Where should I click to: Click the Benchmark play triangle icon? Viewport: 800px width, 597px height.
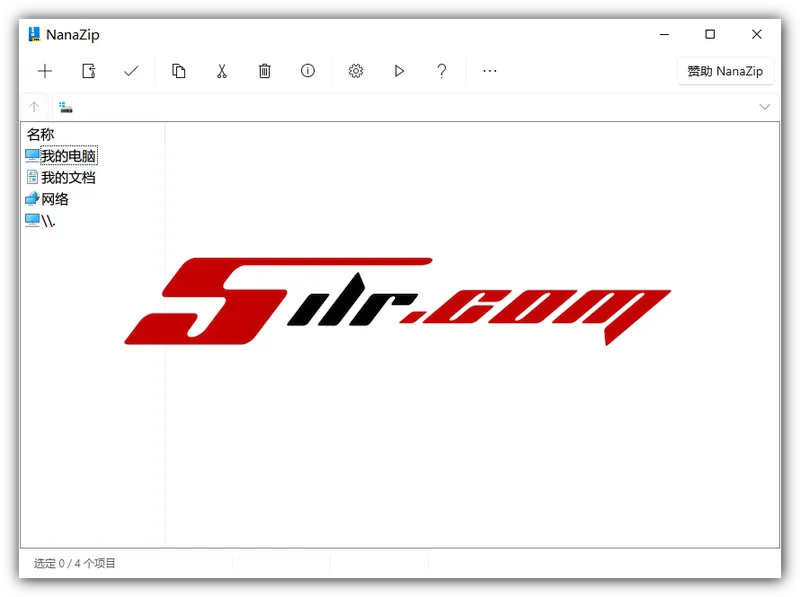[399, 71]
